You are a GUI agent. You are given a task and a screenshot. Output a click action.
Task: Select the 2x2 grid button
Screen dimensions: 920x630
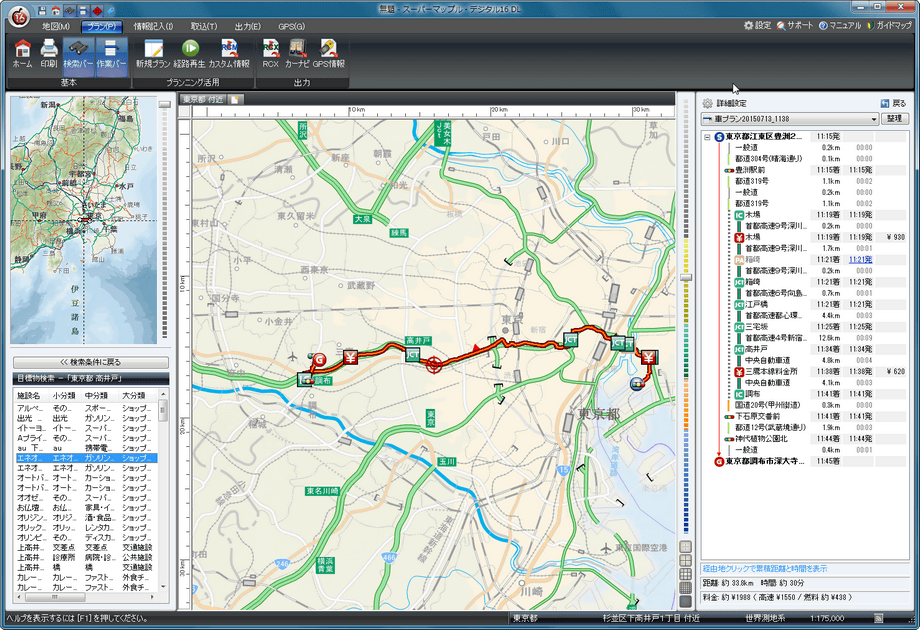685,560
